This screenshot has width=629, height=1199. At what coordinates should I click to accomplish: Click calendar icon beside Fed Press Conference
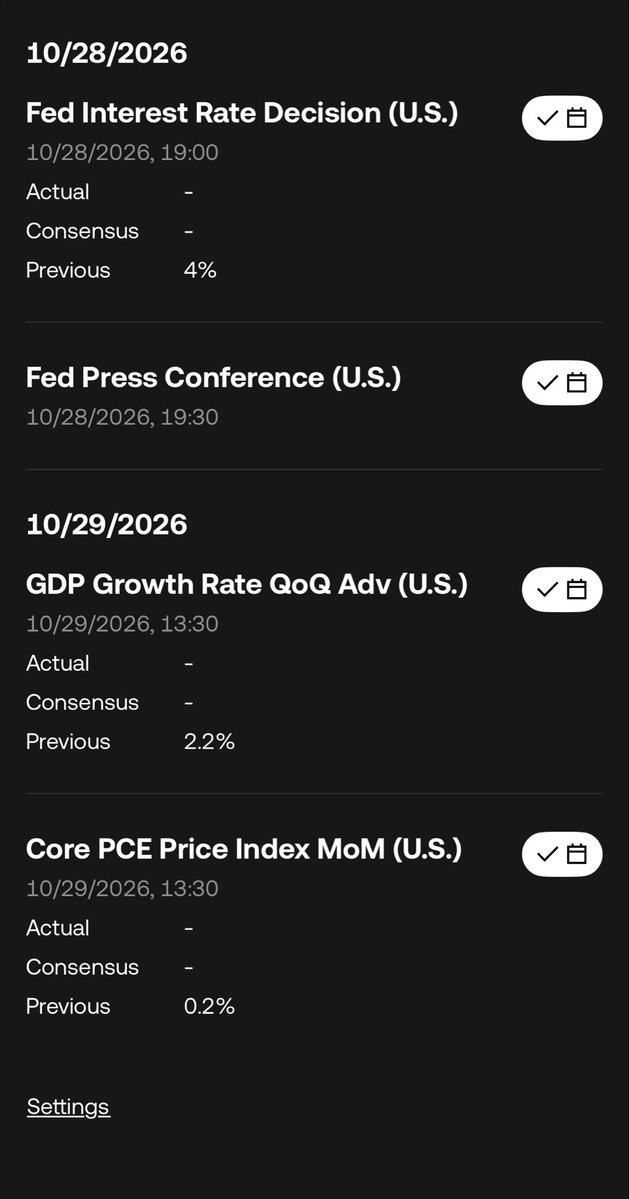pos(577,382)
